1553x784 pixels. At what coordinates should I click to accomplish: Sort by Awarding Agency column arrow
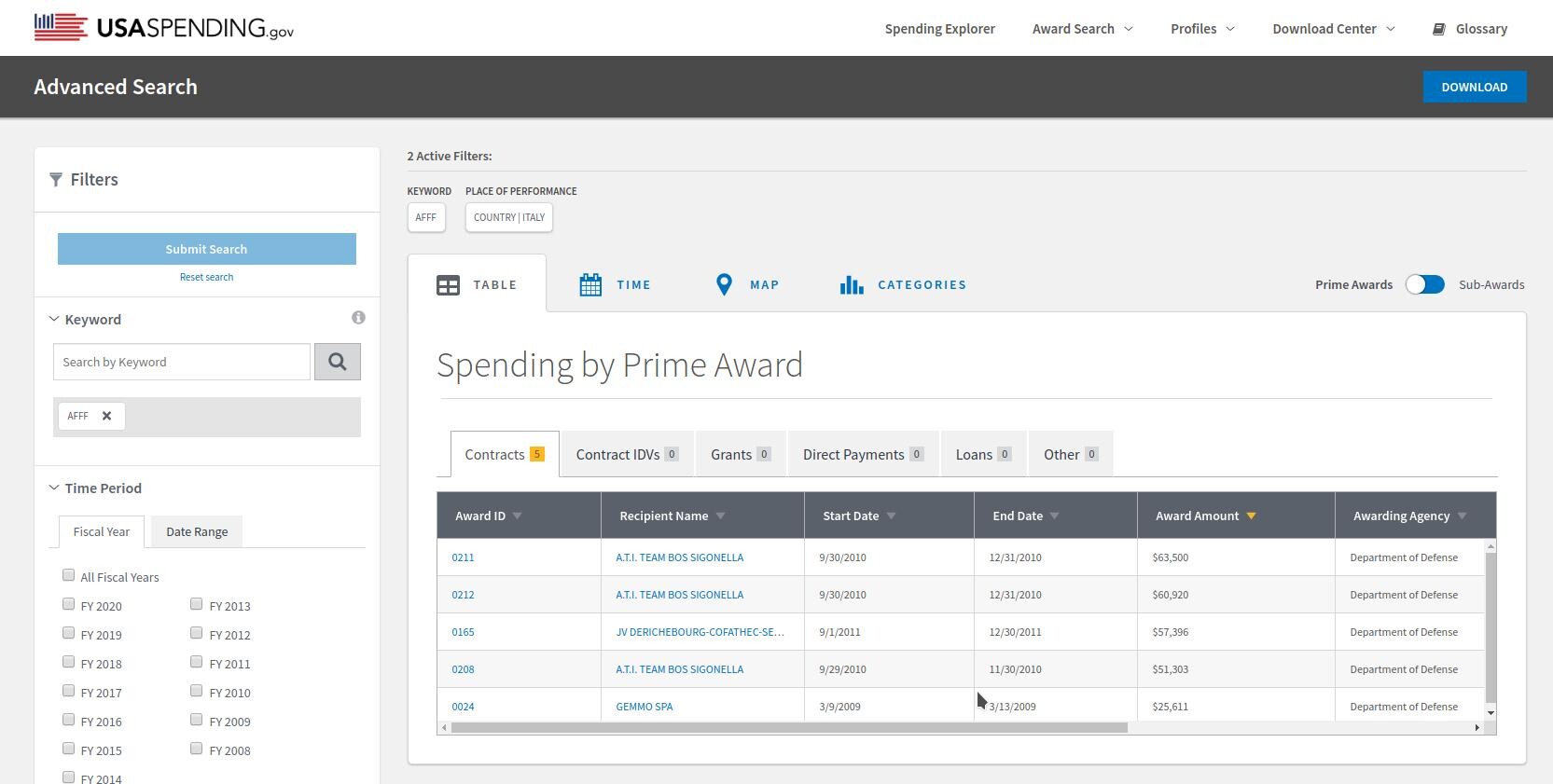(x=1463, y=516)
